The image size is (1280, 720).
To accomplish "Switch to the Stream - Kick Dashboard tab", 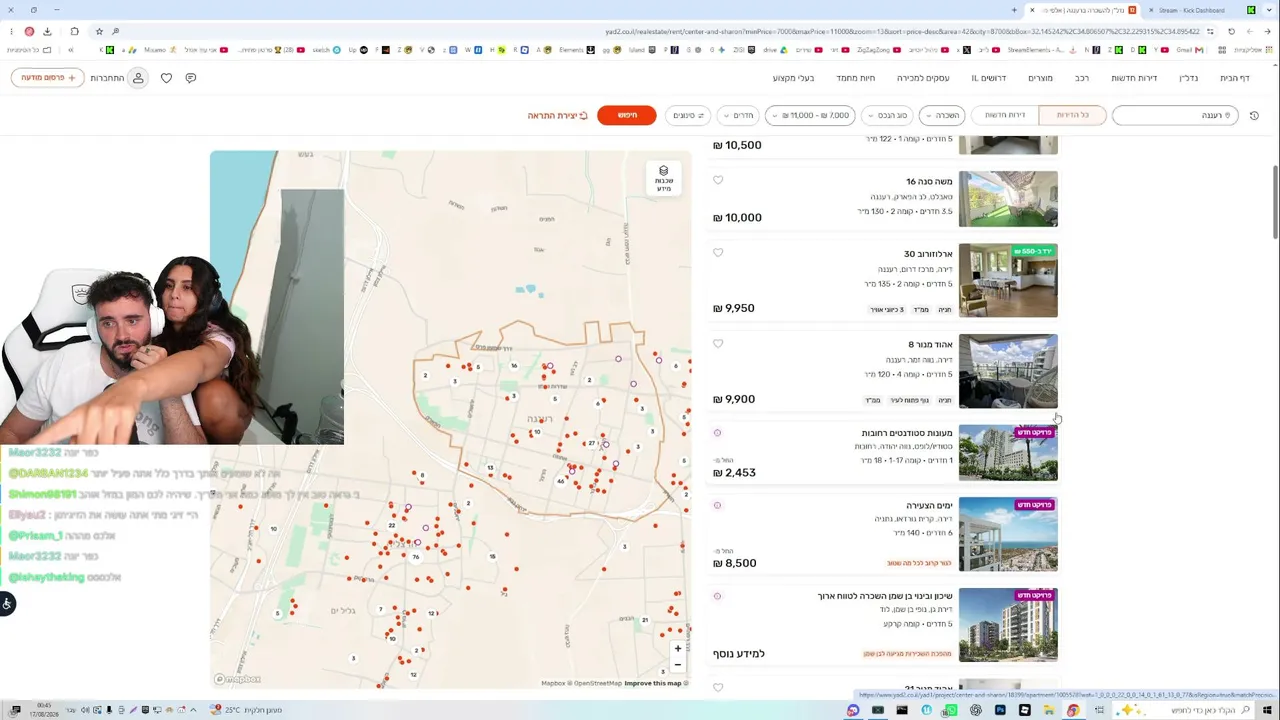I will tap(1191, 10).
